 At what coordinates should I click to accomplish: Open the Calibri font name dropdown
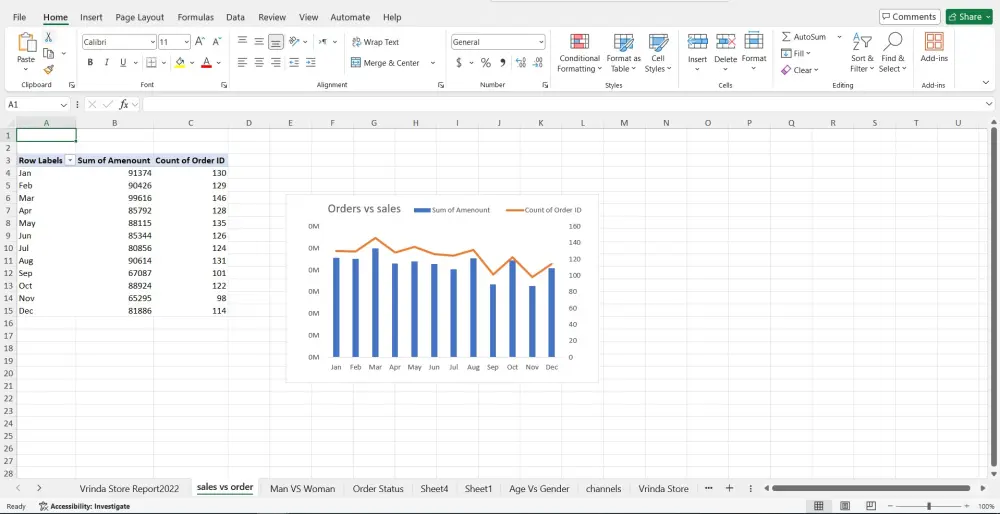tap(152, 42)
